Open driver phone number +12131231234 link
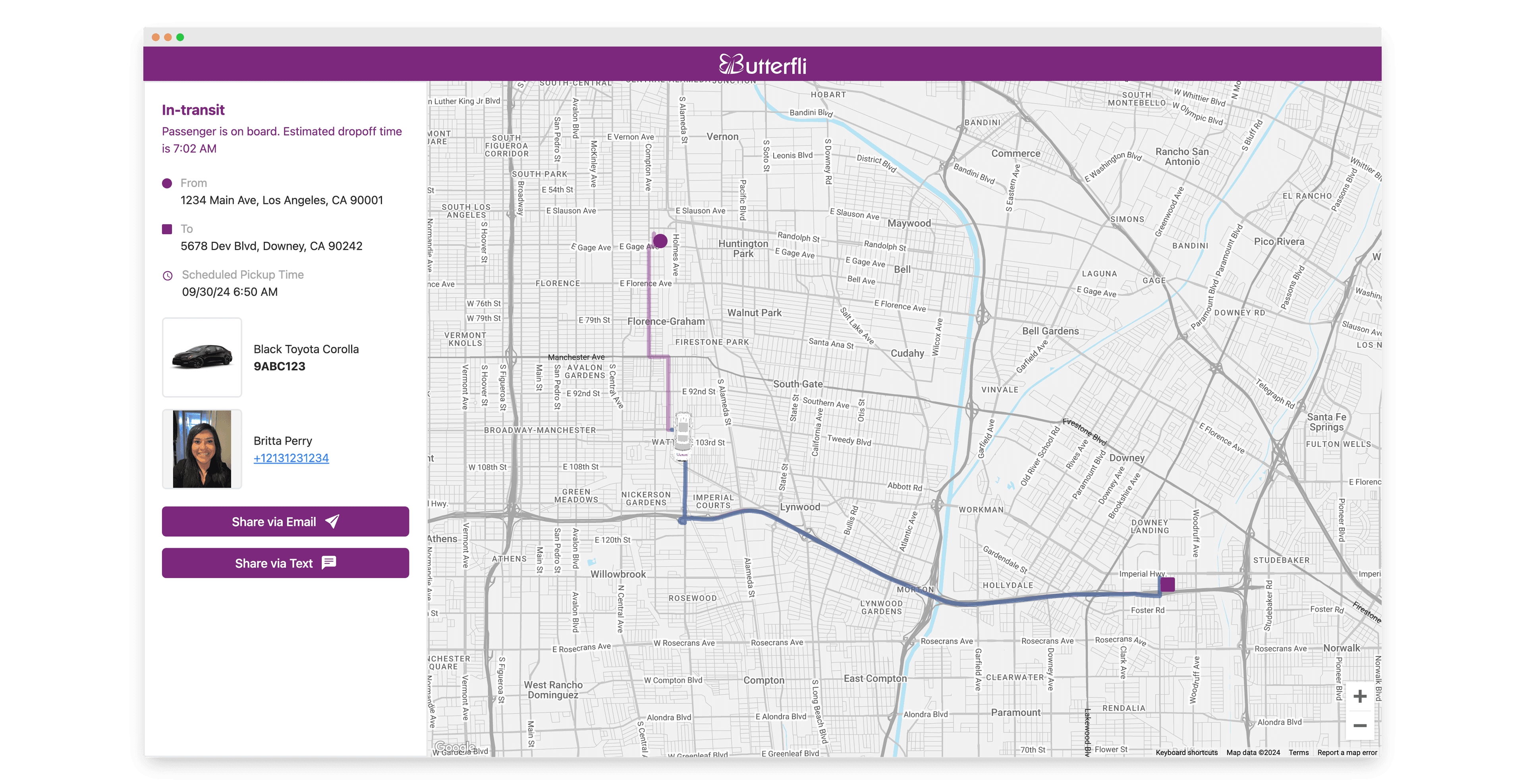The image size is (1525, 784). (291, 458)
